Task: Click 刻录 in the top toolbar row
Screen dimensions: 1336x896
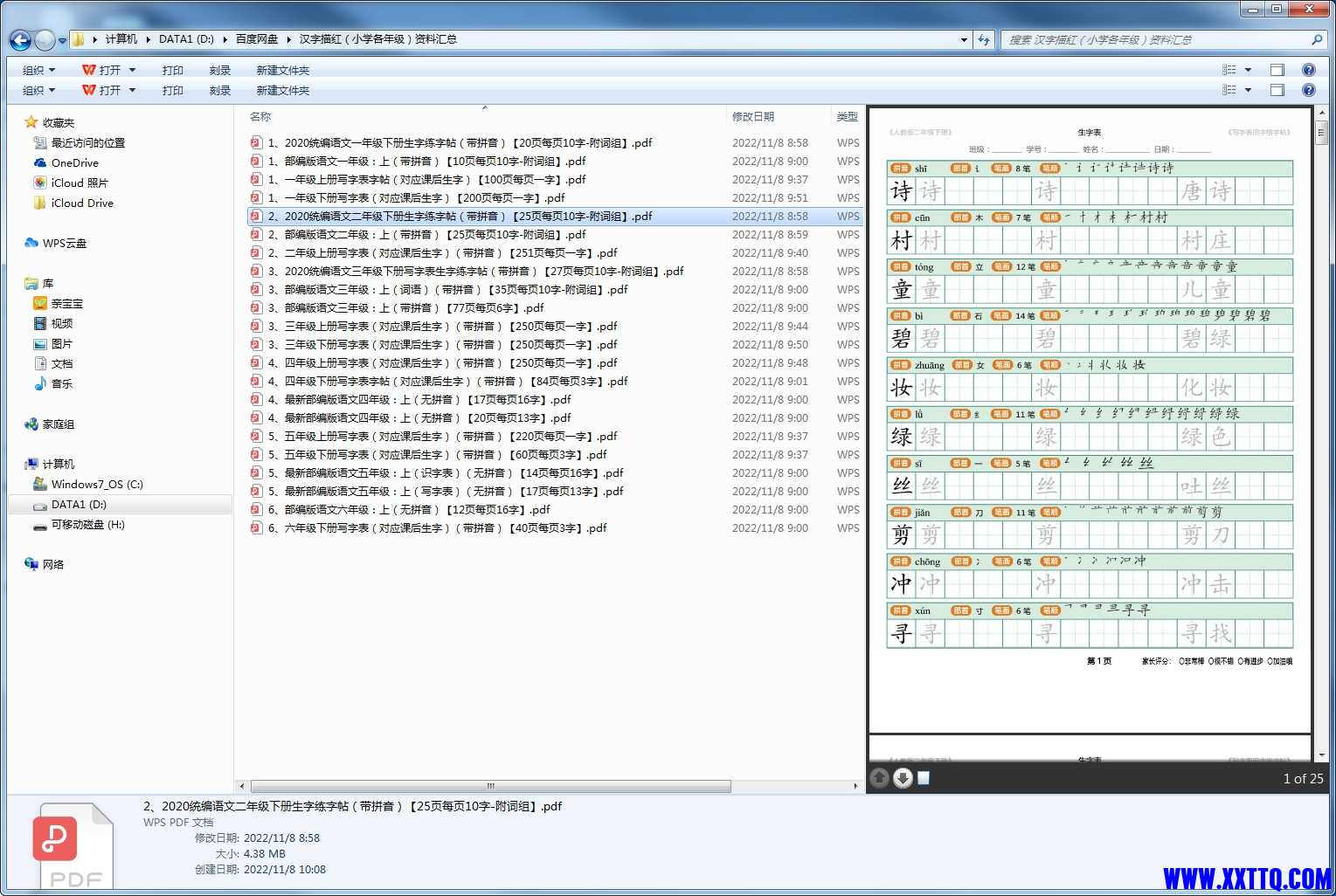Action: point(219,70)
